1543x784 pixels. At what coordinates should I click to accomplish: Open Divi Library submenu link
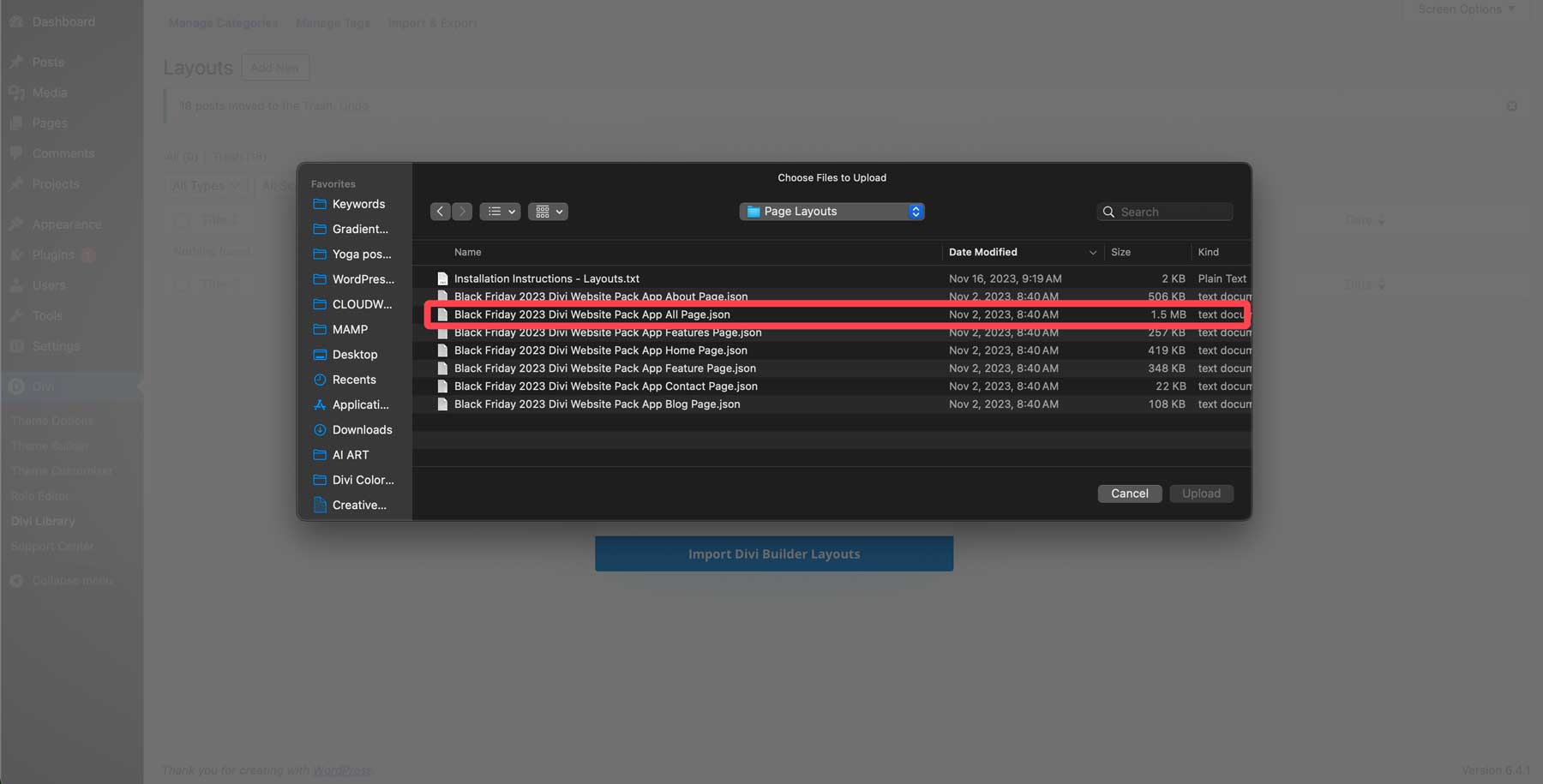point(43,521)
